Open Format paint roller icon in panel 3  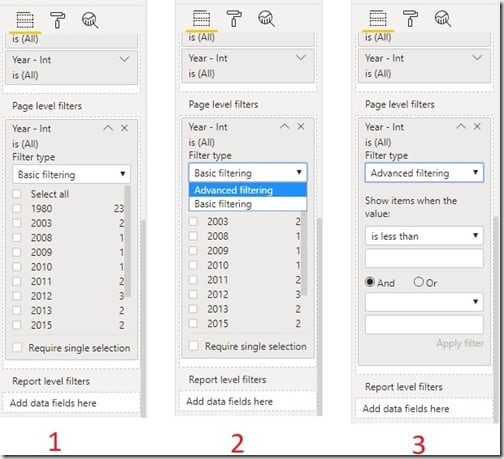pyautogui.click(x=410, y=18)
